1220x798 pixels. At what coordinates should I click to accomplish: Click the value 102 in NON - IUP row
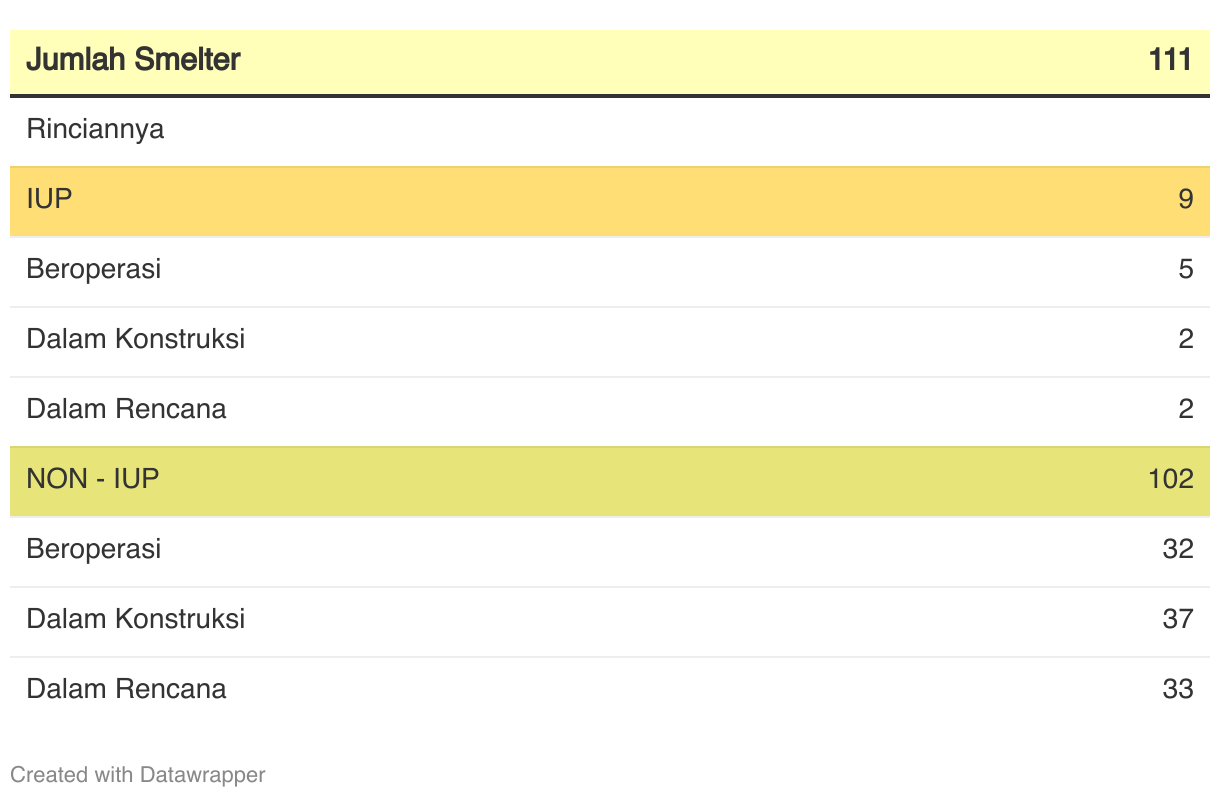pos(1171,479)
